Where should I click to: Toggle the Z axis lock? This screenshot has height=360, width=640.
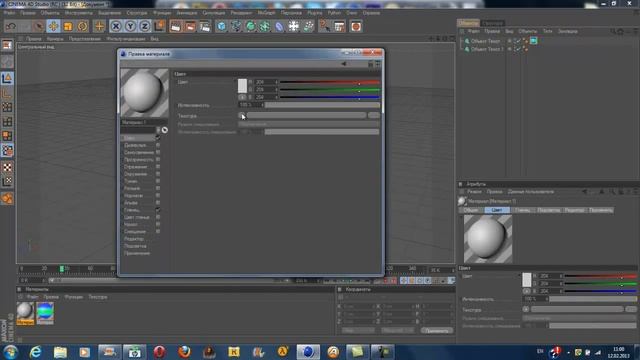pyautogui.click(x=145, y=27)
